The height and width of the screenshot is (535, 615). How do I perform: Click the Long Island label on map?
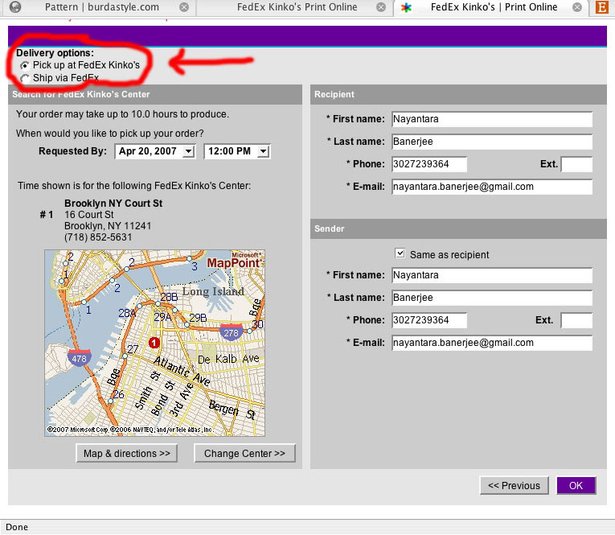coord(213,291)
